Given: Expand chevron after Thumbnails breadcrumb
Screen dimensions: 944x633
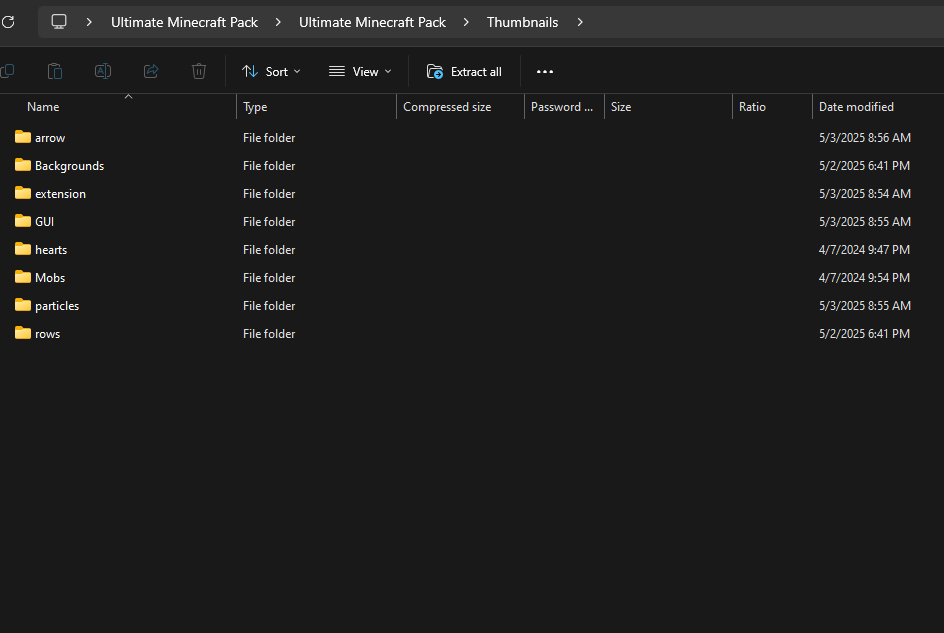Looking at the screenshot, I should (x=580, y=22).
